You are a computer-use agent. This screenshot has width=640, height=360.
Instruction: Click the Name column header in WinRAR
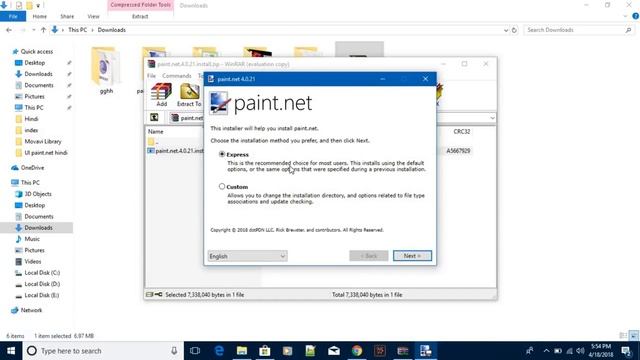pyautogui.click(x=156, y=131)
